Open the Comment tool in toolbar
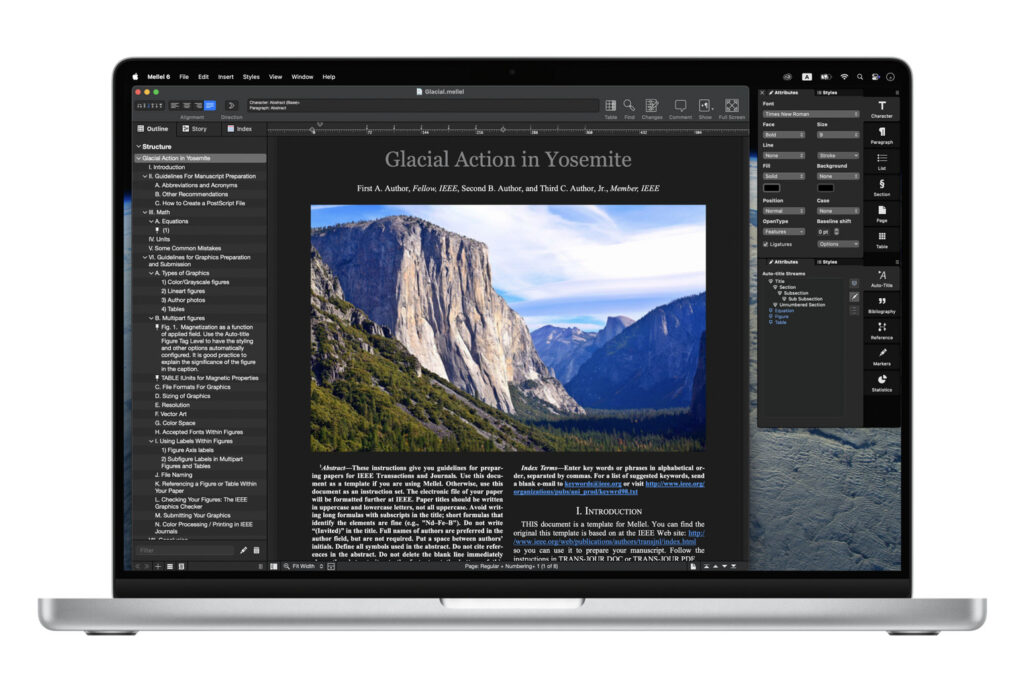 (680, 105)
